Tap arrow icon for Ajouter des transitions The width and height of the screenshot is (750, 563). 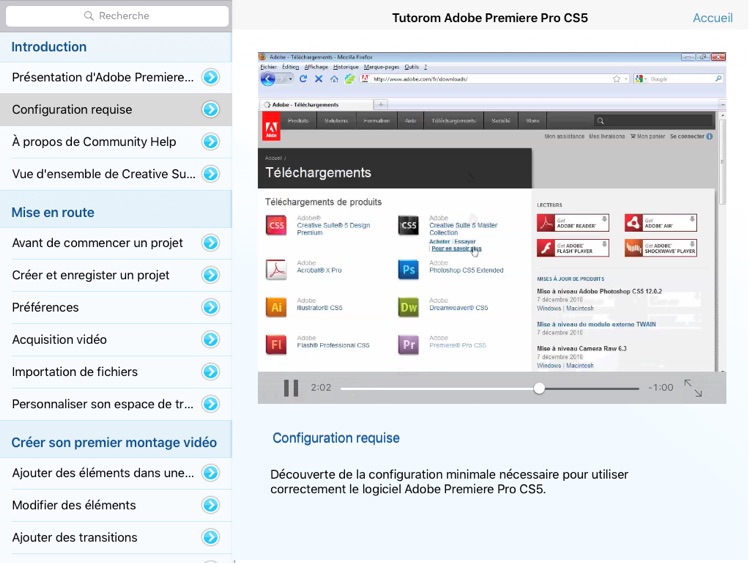[x=210, y=537]
